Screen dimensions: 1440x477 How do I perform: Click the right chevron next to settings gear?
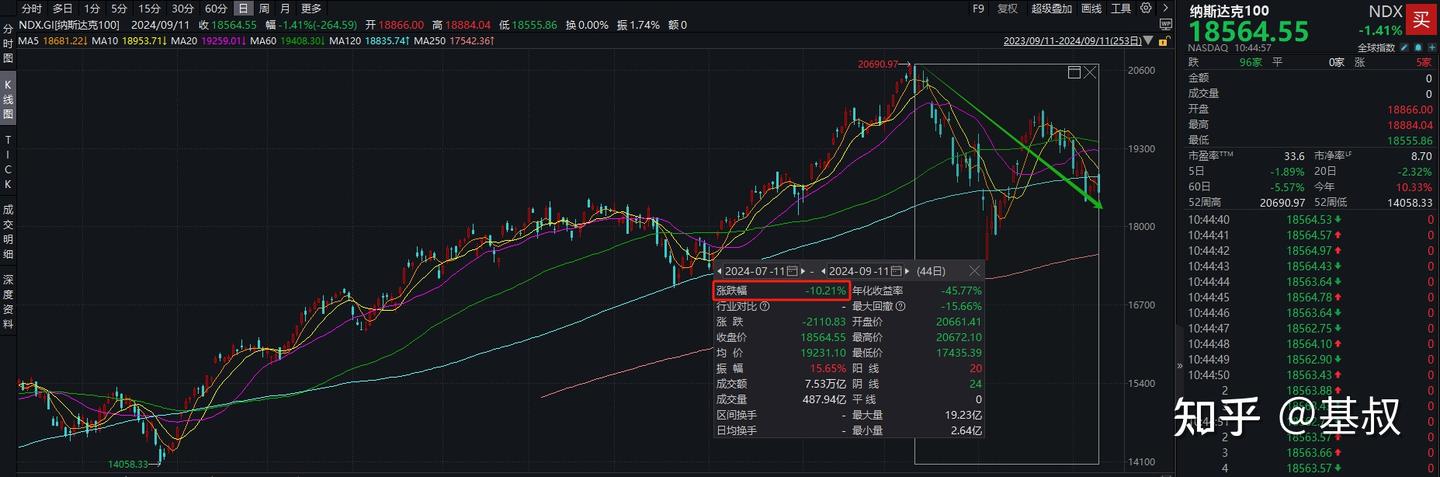1165,8
